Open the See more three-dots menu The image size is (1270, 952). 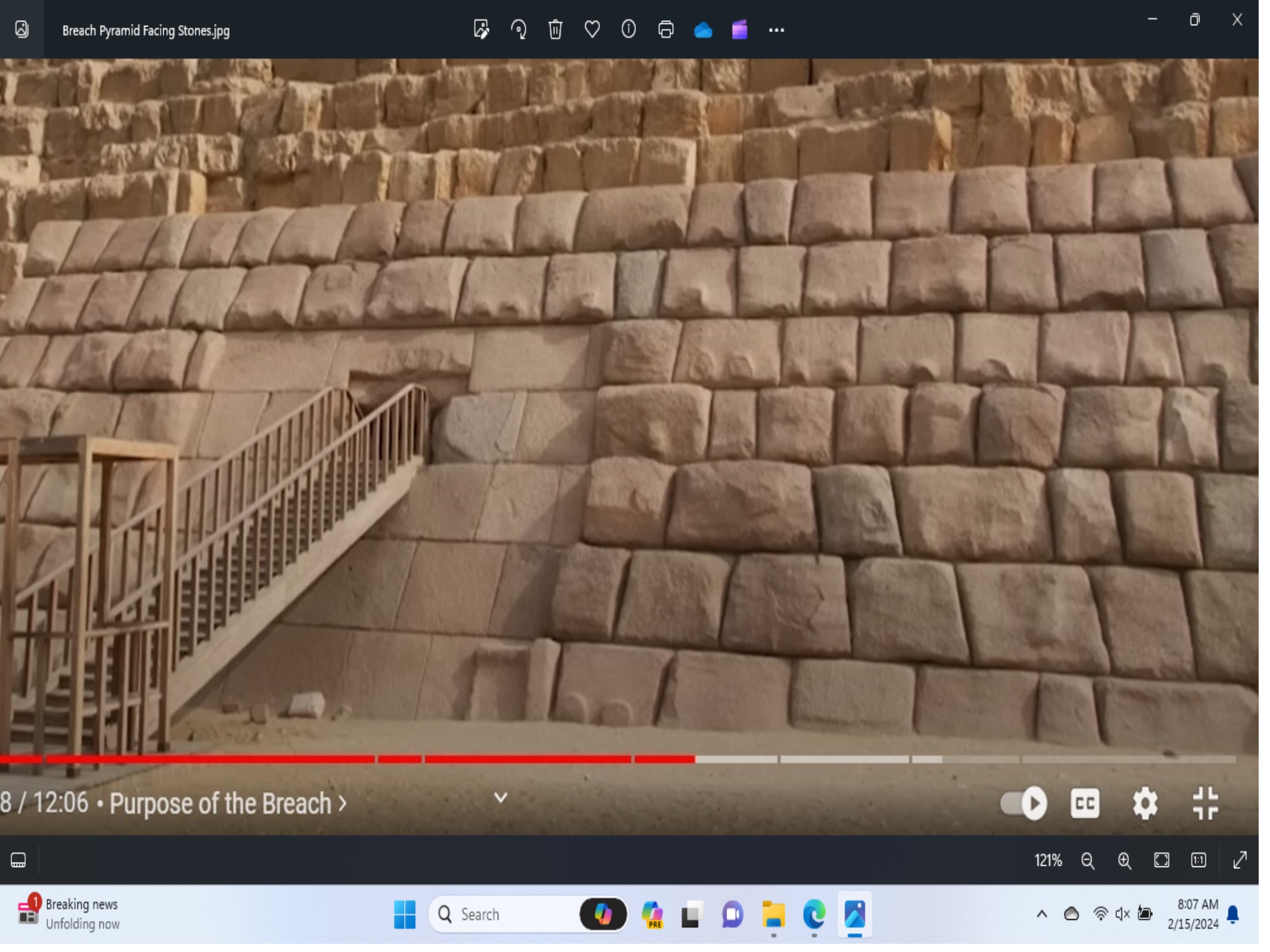(x=783, y=30)
